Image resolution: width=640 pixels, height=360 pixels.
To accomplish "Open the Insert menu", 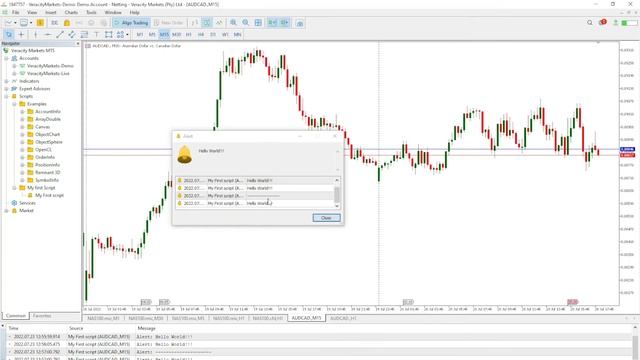I will tap(51, 13).
